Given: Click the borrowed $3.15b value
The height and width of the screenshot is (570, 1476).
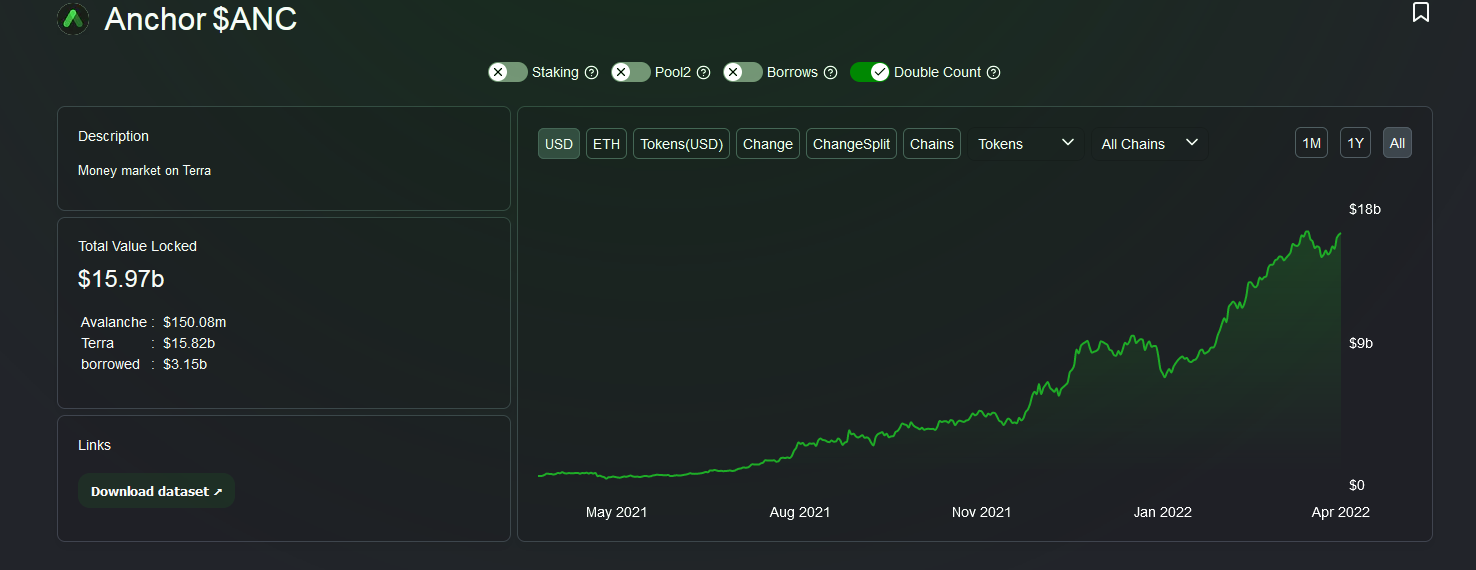Looking at the screenshot, I should click(x=185, y=364).
